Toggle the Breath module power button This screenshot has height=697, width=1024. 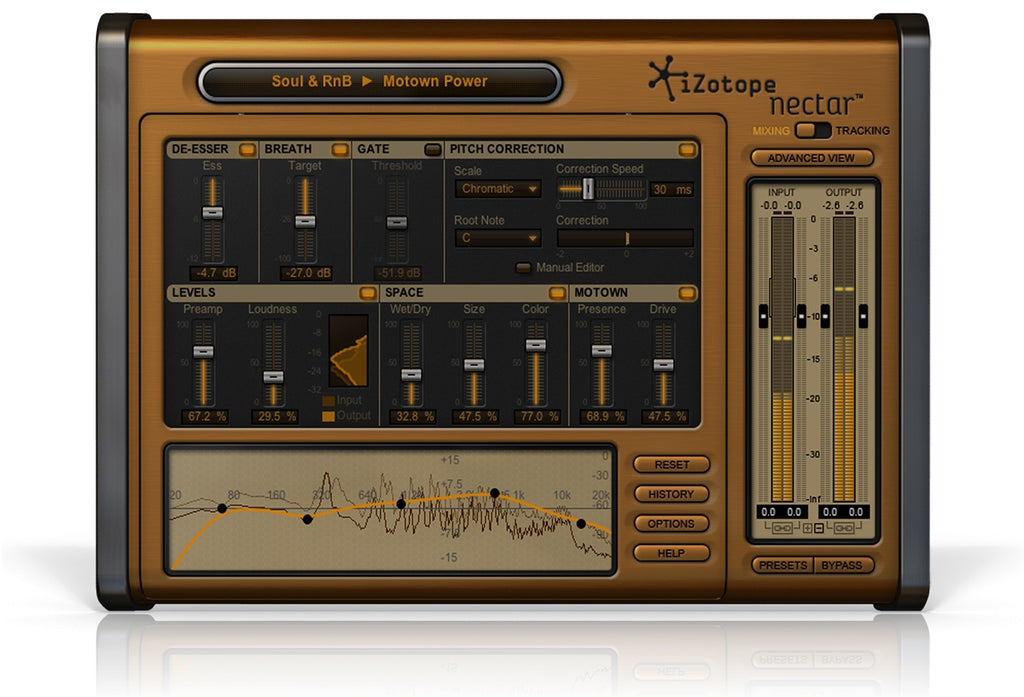point(340,150)
